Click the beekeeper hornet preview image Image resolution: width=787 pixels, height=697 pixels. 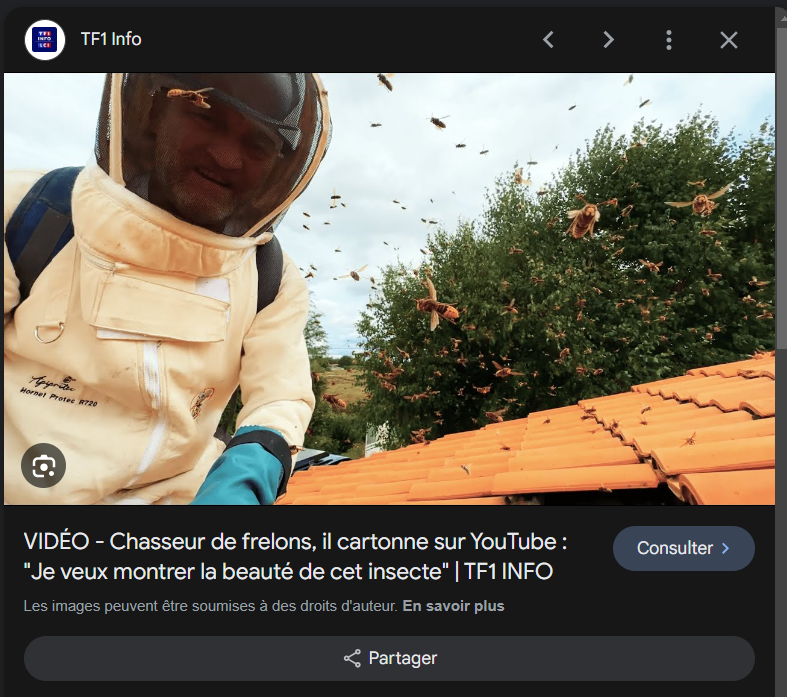[x=389, y=288]
